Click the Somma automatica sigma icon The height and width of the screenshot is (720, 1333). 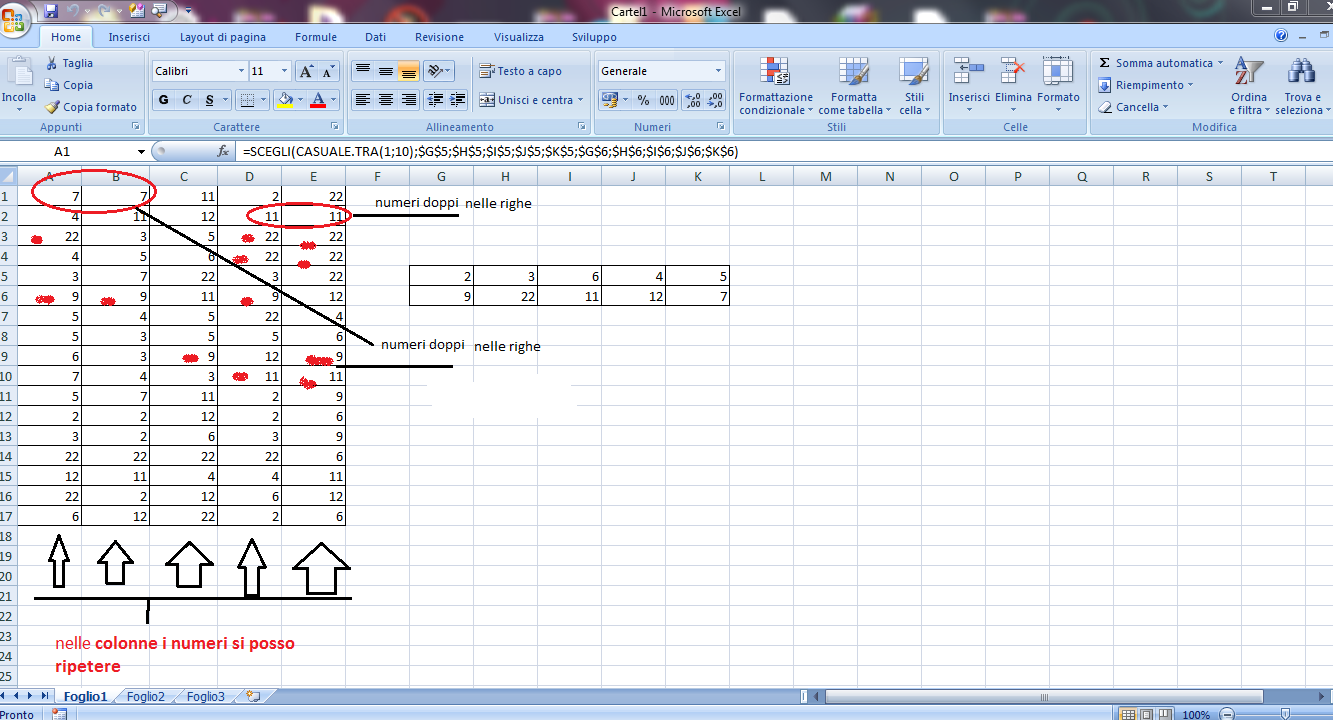pos(1104,63)
